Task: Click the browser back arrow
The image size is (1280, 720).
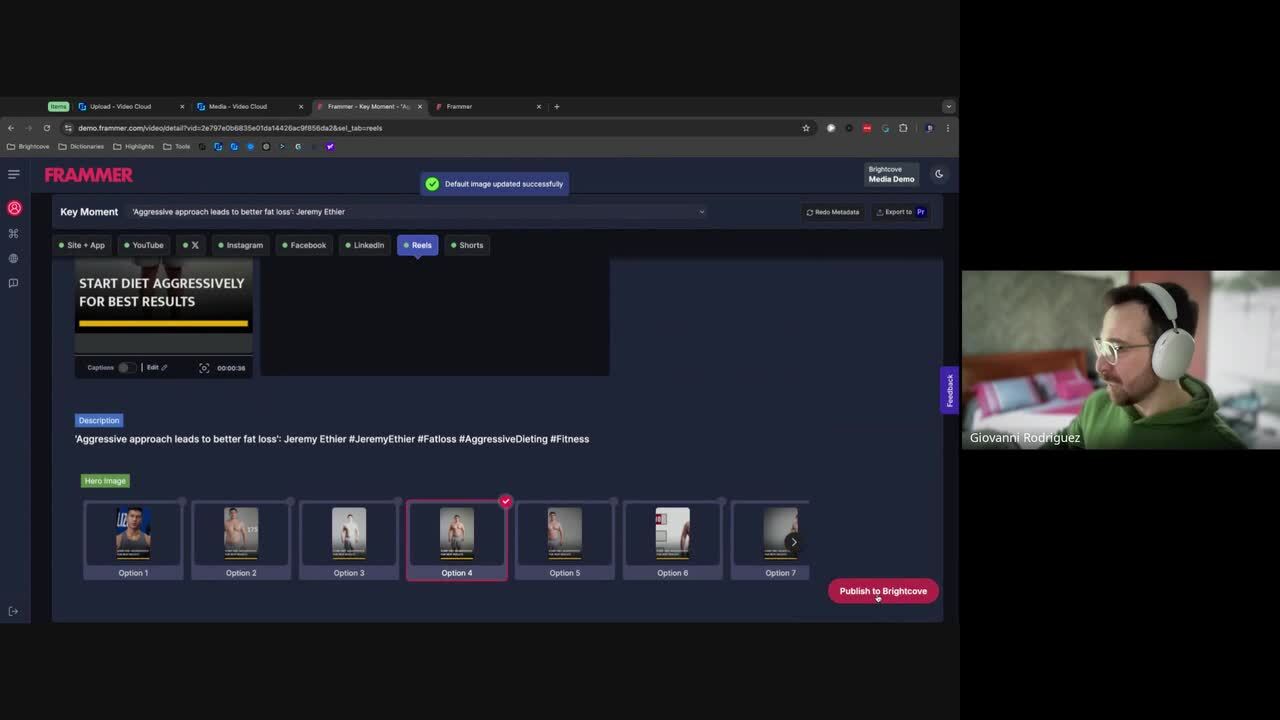Action: click(x=11, y=128)
